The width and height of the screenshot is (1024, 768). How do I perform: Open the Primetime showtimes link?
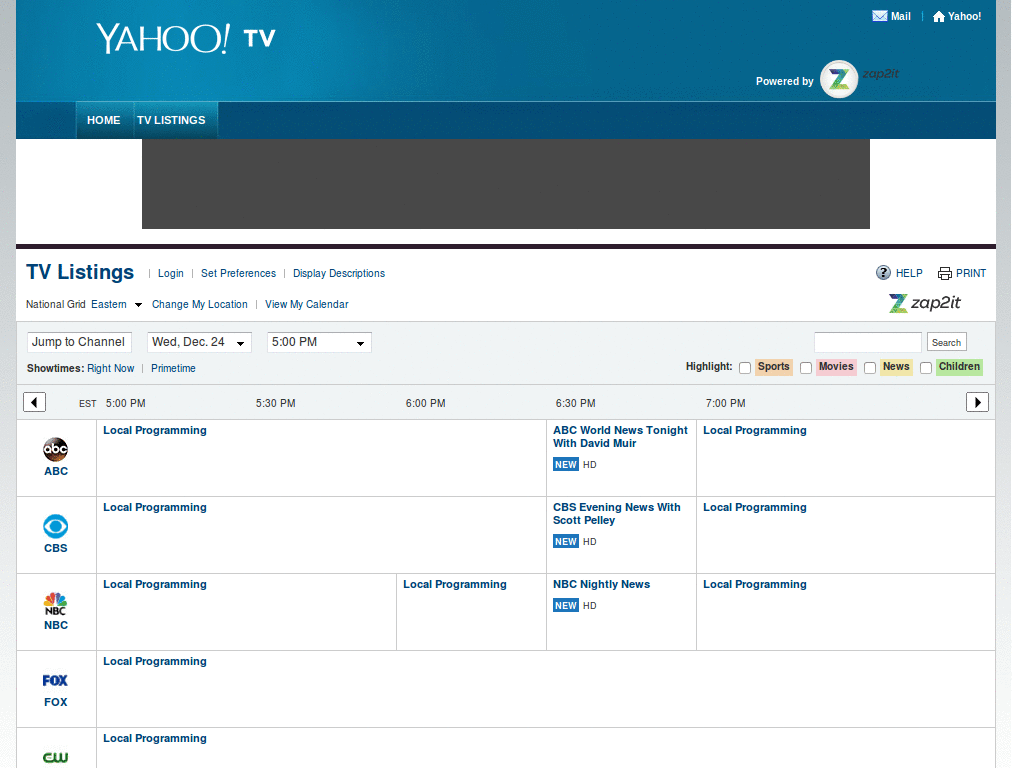coord(173,368)
